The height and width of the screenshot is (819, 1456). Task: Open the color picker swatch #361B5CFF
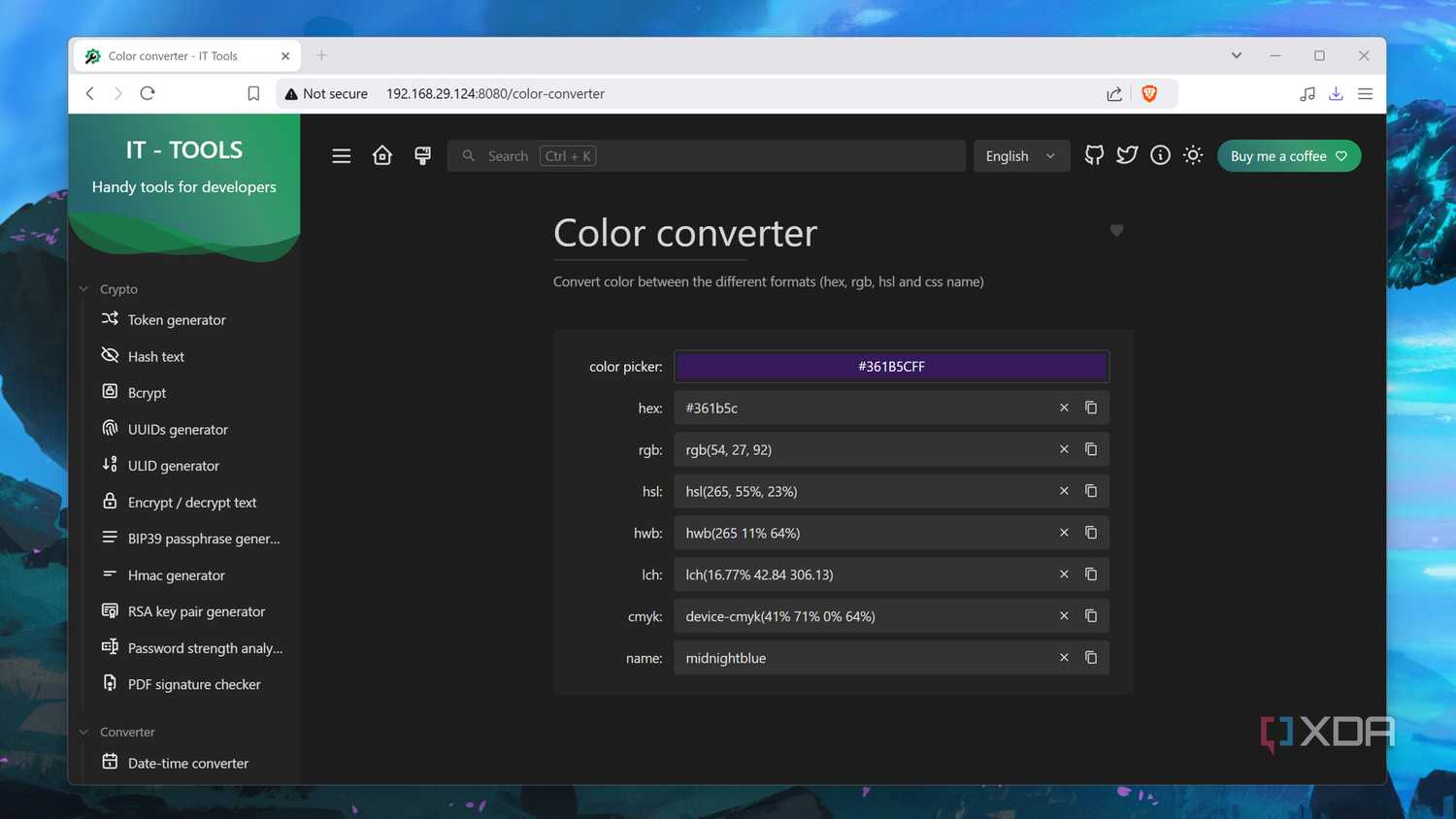point(891,366)
